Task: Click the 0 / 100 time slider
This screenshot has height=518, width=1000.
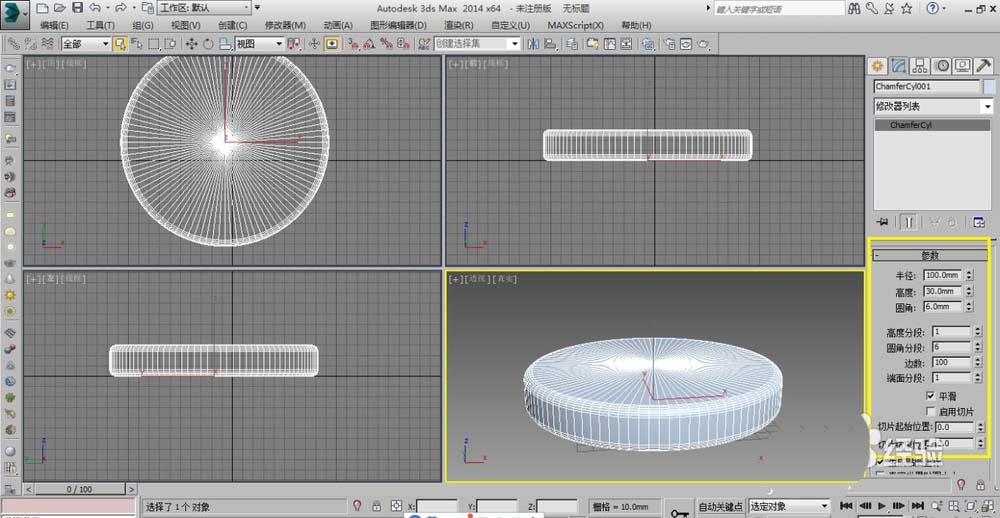Action: [x=79, y=489]
